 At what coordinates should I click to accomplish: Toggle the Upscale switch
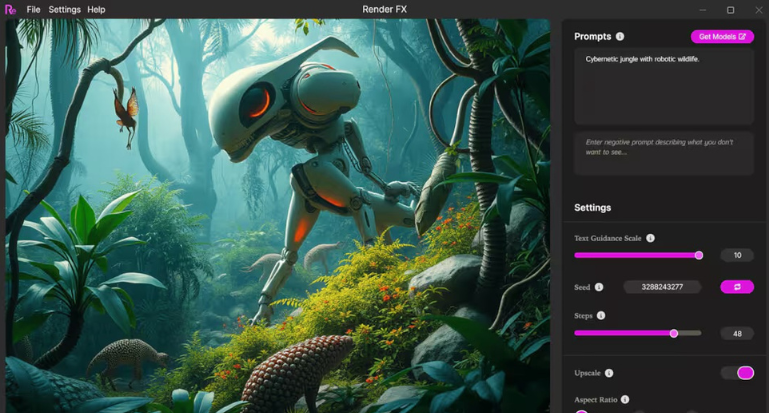click(737, 373)
